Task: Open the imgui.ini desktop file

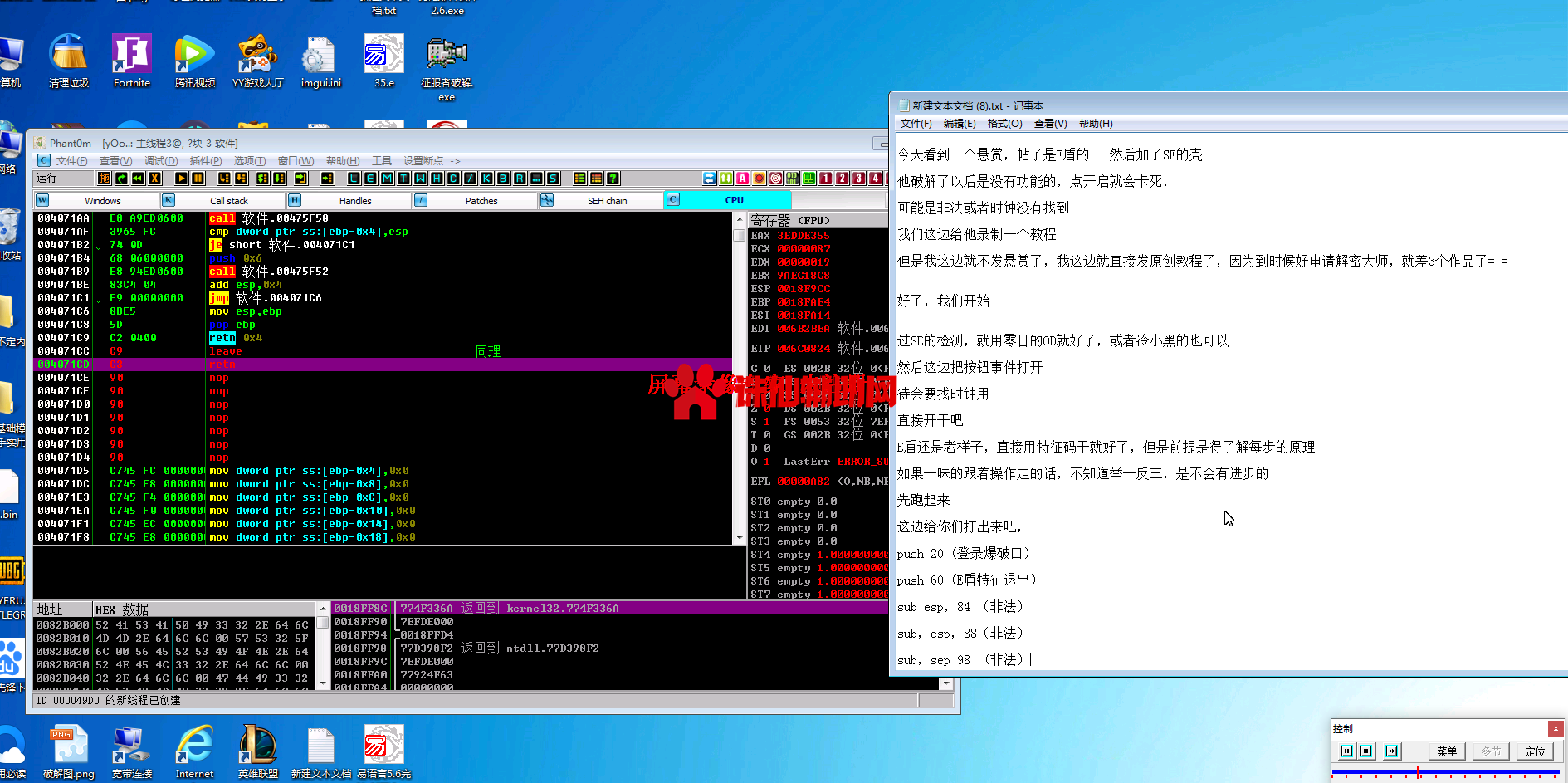Action: tap(321, 61)
